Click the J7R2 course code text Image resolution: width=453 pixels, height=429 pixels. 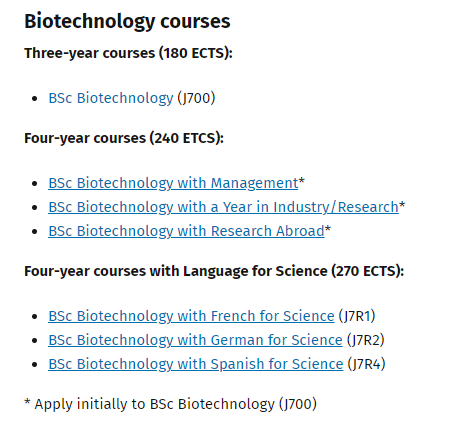pos(365,340)
